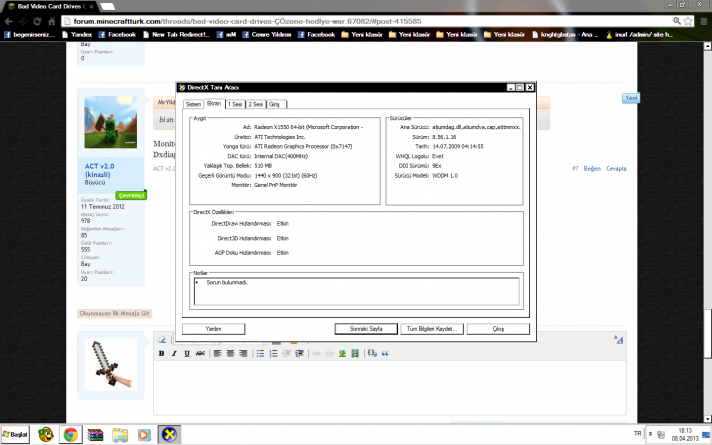Click the outdent icon in editor
This screenshot has height=445, width=712.
pyautogui.click(x=287, y=353)
